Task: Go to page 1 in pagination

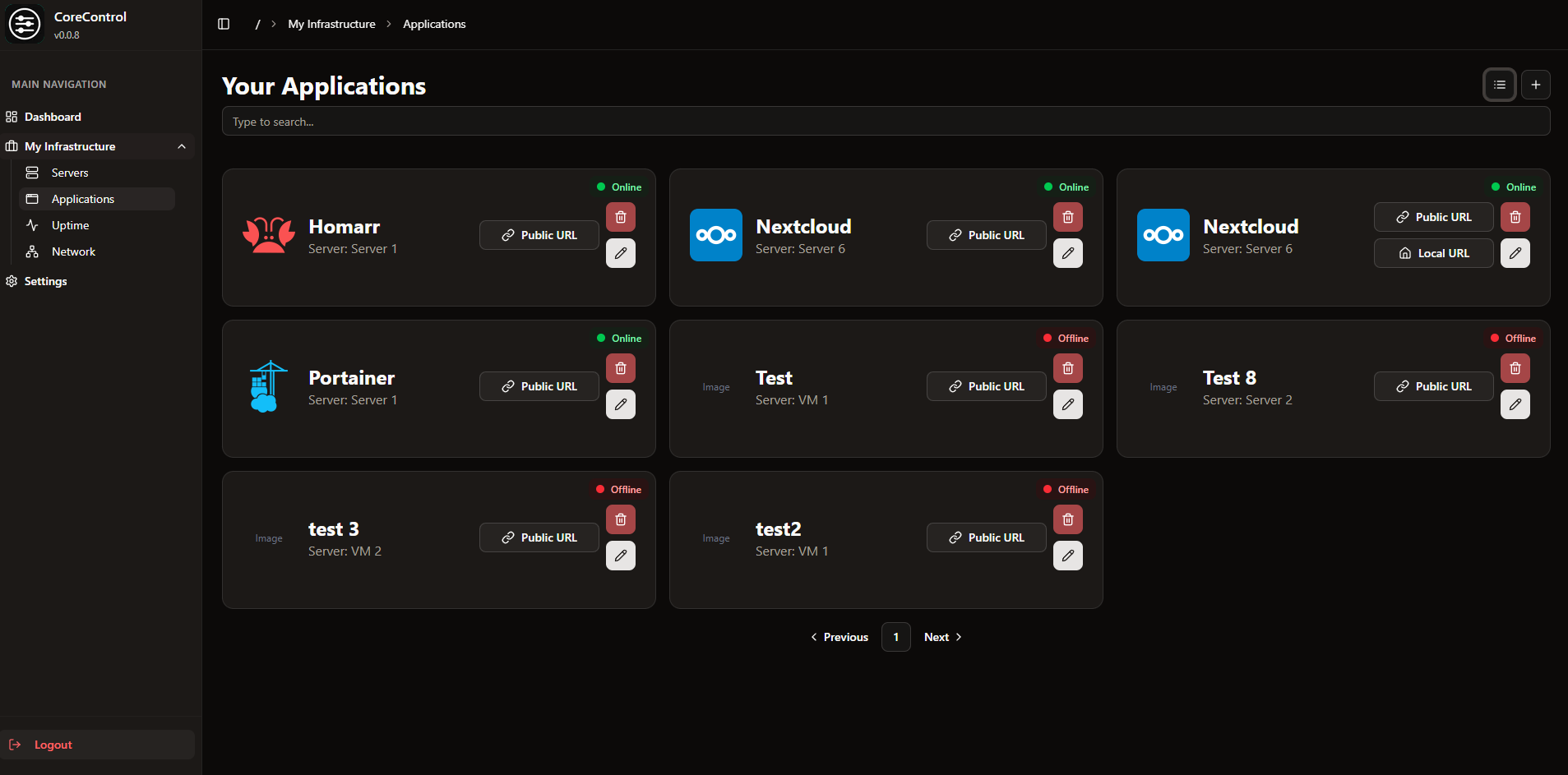Action: (895, 637)
